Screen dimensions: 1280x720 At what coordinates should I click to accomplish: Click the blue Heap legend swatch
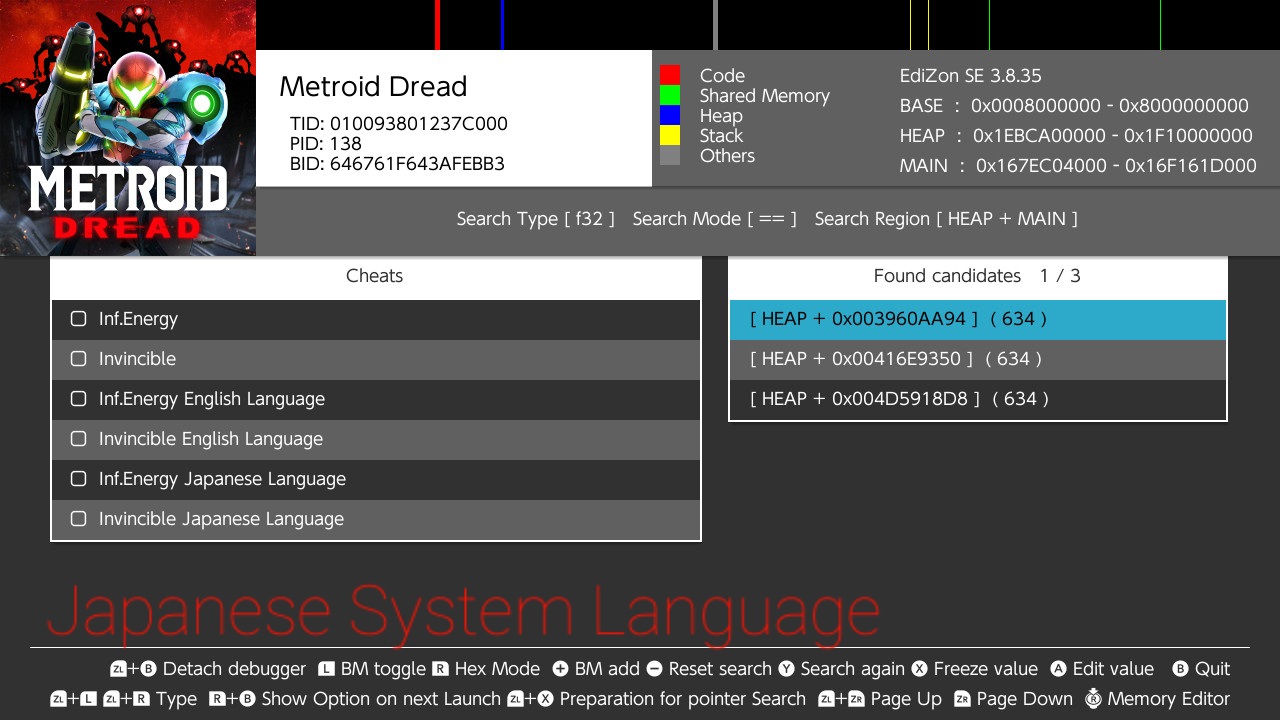click(x=670, y=115)
